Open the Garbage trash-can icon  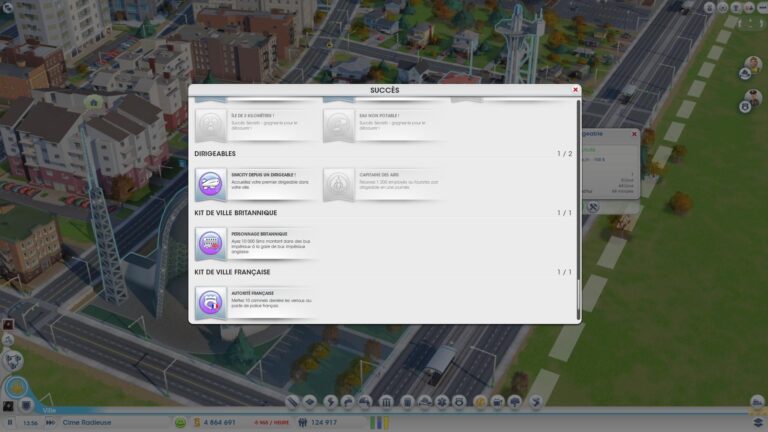click(x=407, y=402)
